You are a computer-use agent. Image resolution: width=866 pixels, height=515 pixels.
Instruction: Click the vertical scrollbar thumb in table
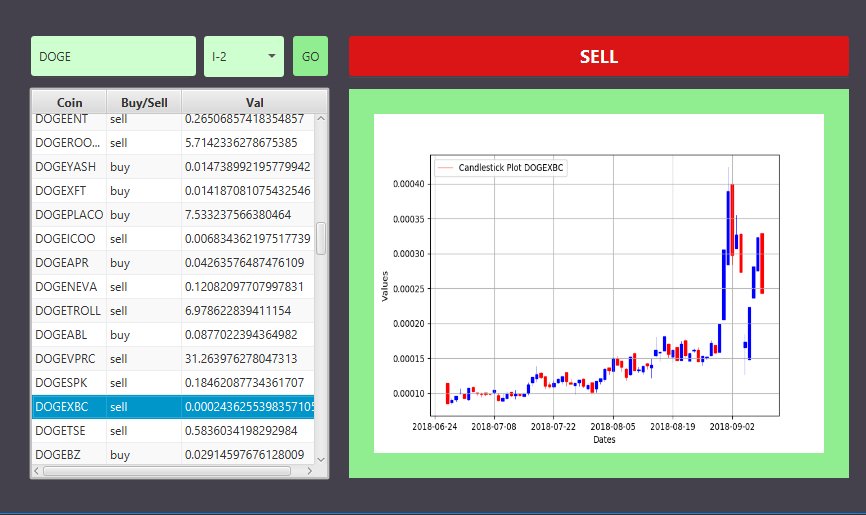point(321,238)
